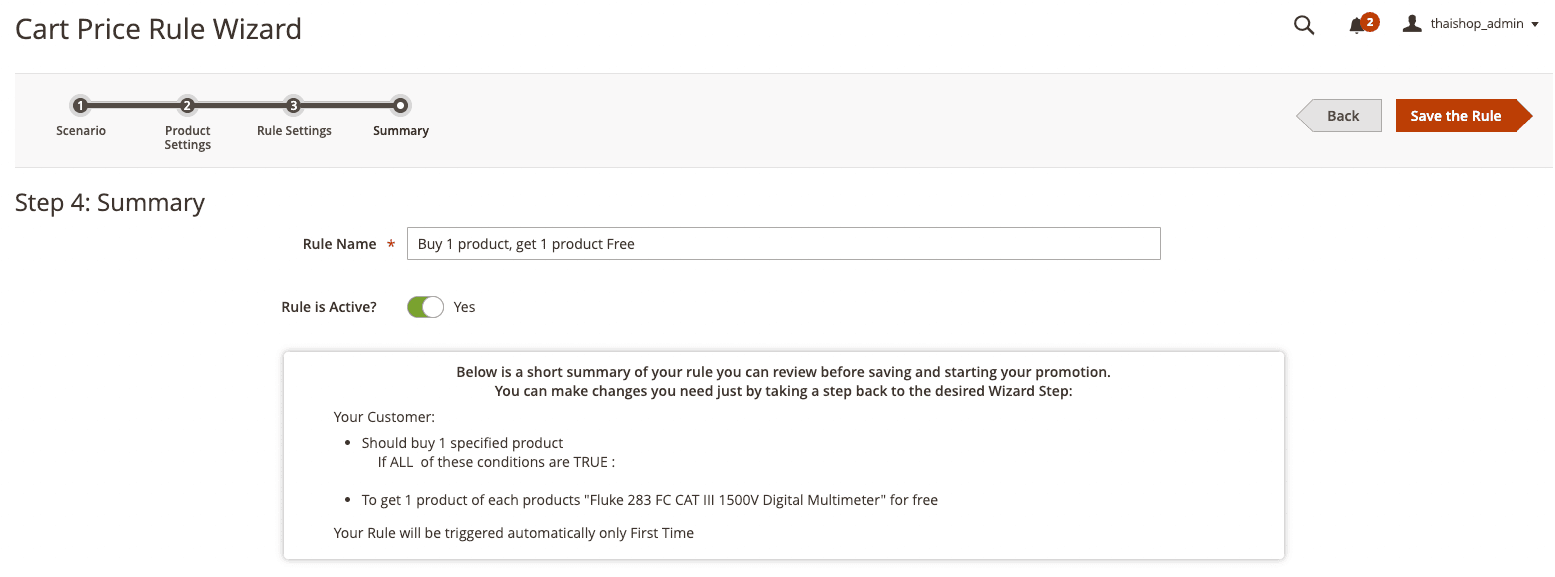Click the current Summary step circle
Viewport: 1555px width, 577px height.
[400, 105]
